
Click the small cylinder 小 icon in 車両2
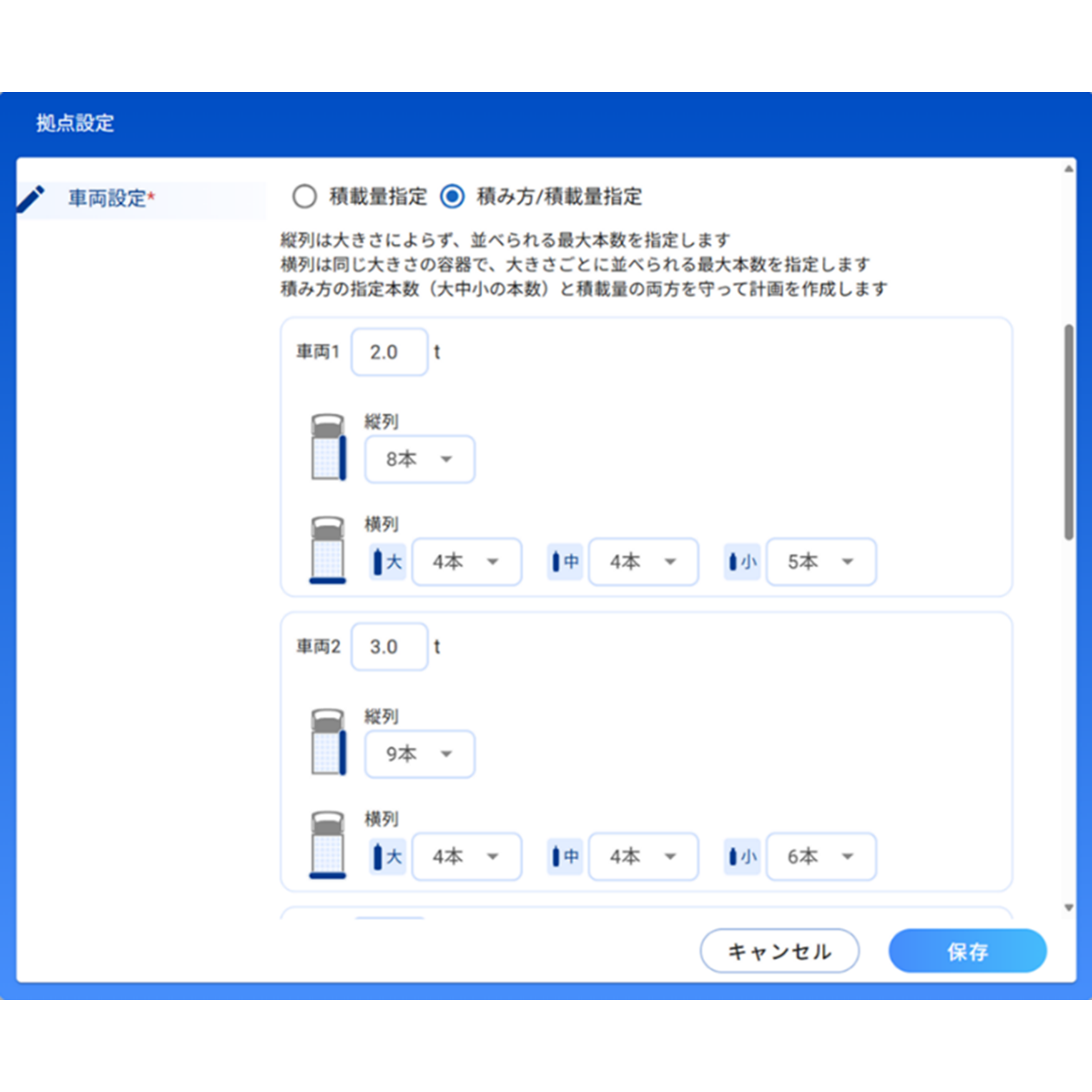[742, 857]
